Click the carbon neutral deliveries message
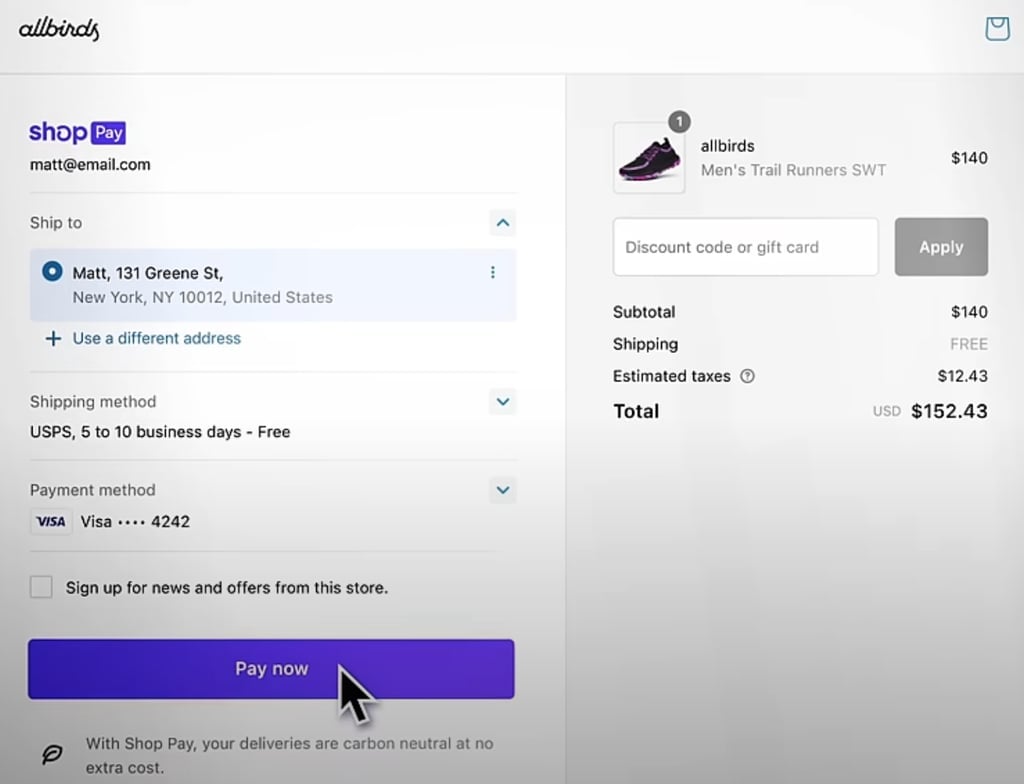The height and width of the screenshot is (784, 1024). [289, 755]
